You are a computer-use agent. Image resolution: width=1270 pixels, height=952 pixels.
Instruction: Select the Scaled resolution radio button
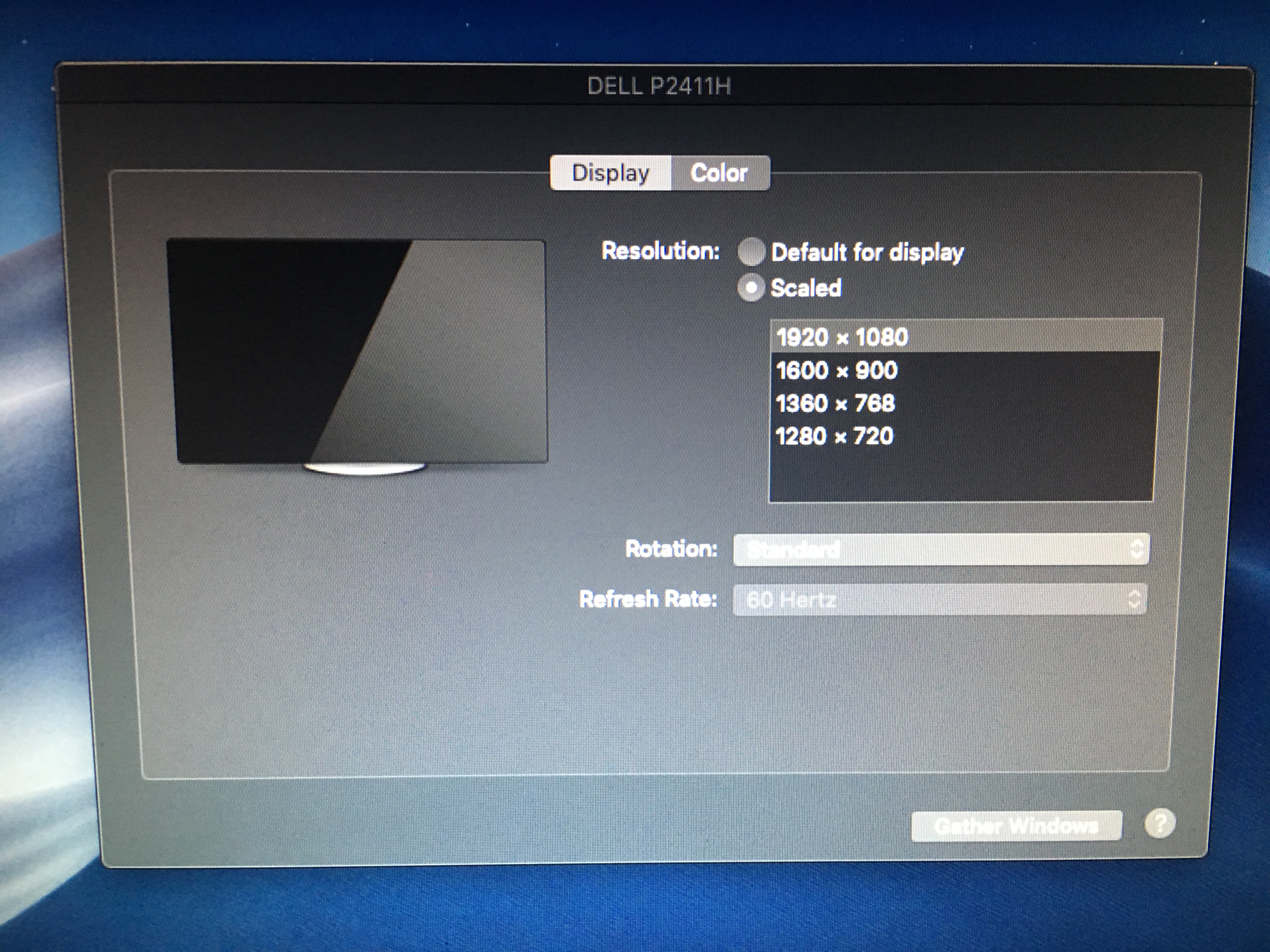751,287
